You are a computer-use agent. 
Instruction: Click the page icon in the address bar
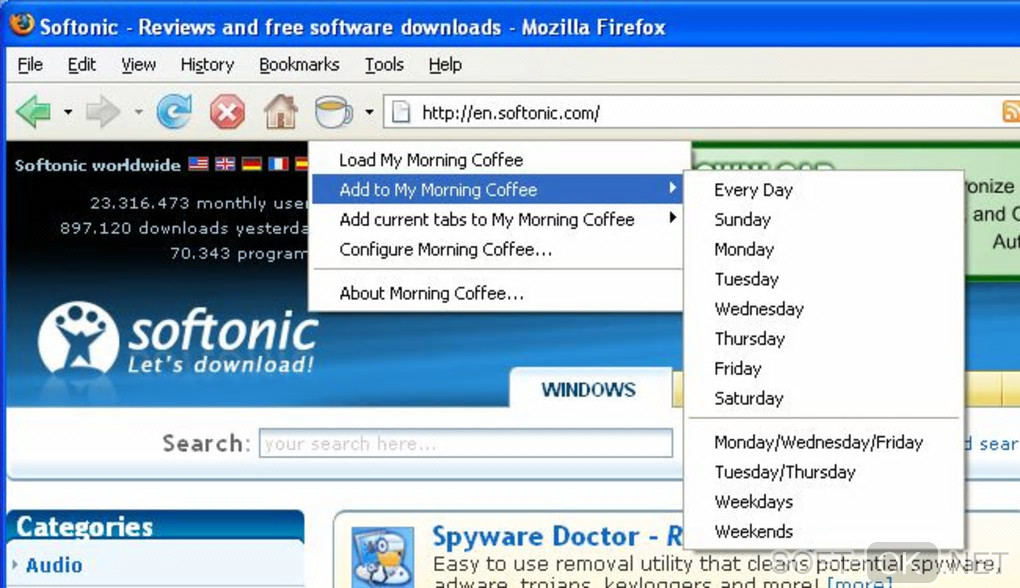tap(401, 112)
